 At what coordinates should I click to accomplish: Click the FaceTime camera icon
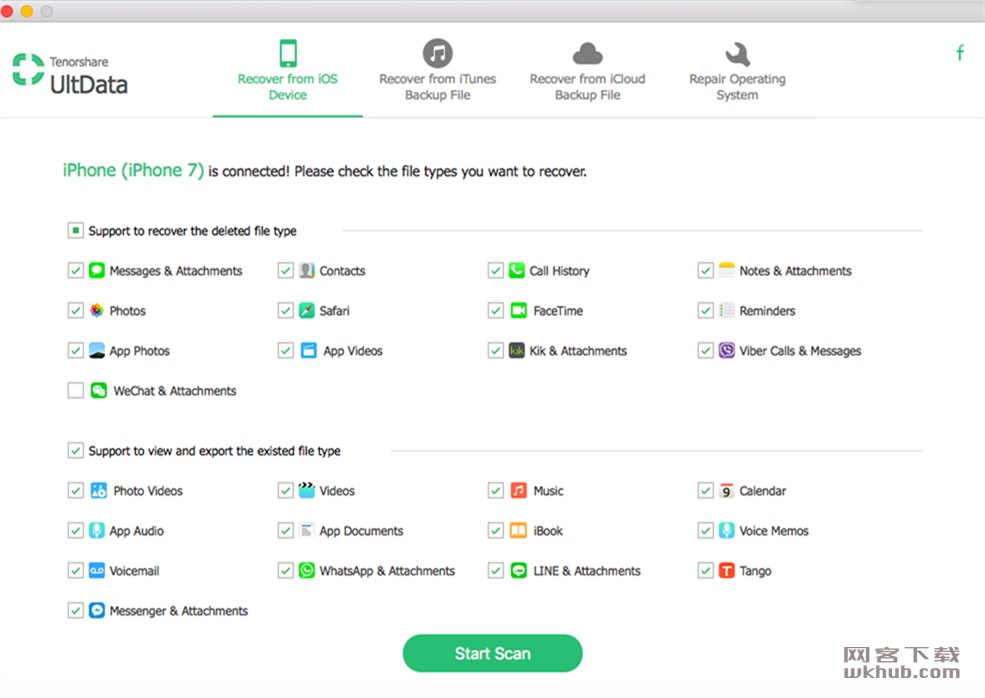point(518,311)
